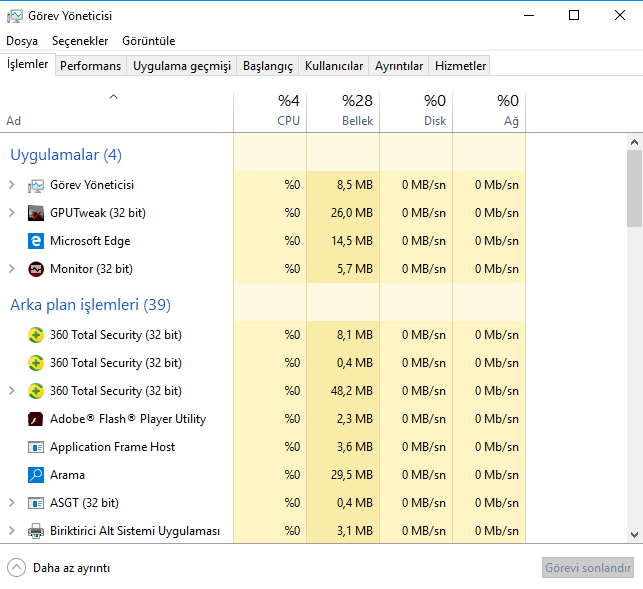
Task: Click the 8,5 MB memory value
Action: 355,185
